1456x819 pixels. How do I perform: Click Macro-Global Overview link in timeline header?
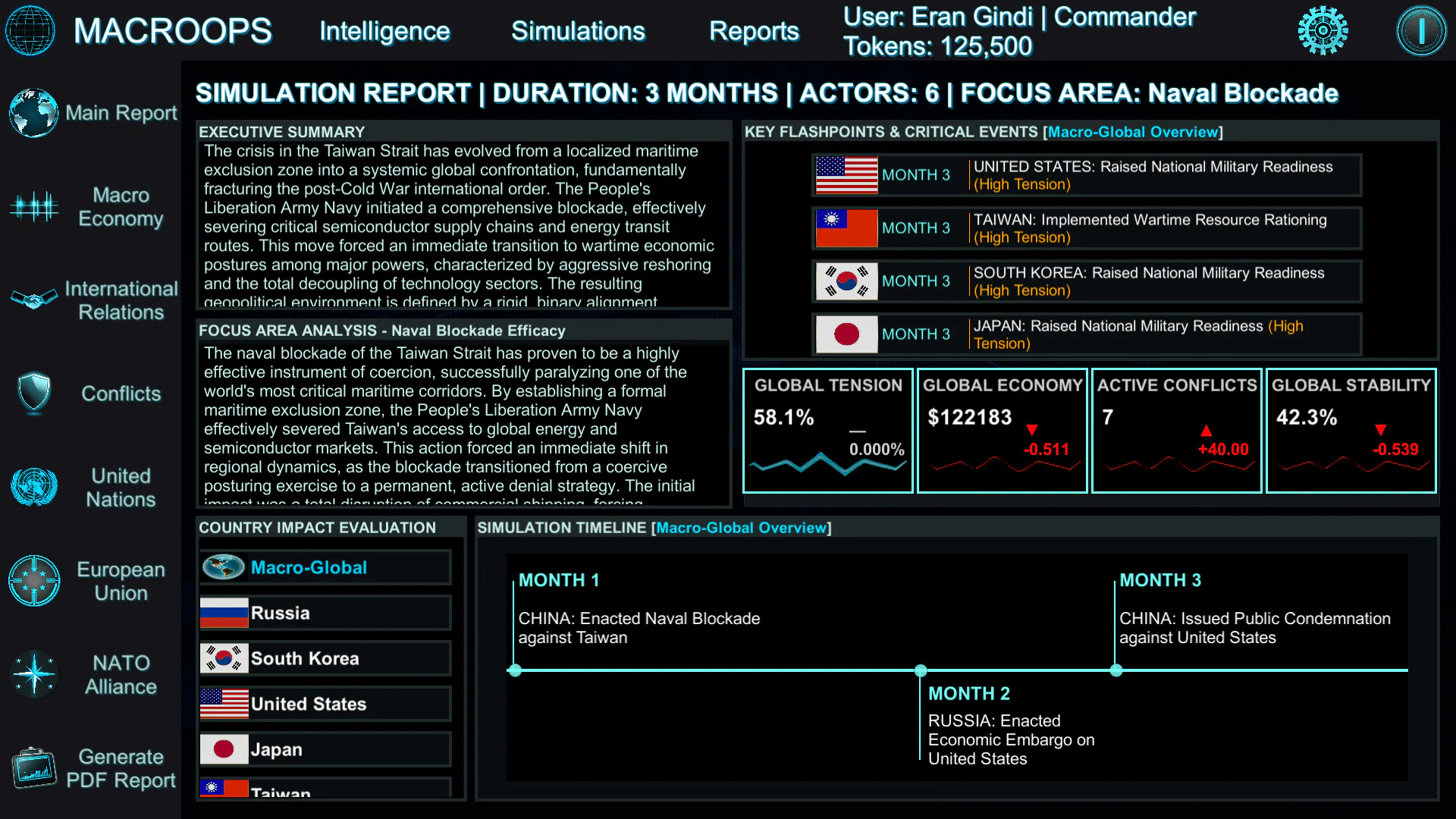(x=741, y=528)
